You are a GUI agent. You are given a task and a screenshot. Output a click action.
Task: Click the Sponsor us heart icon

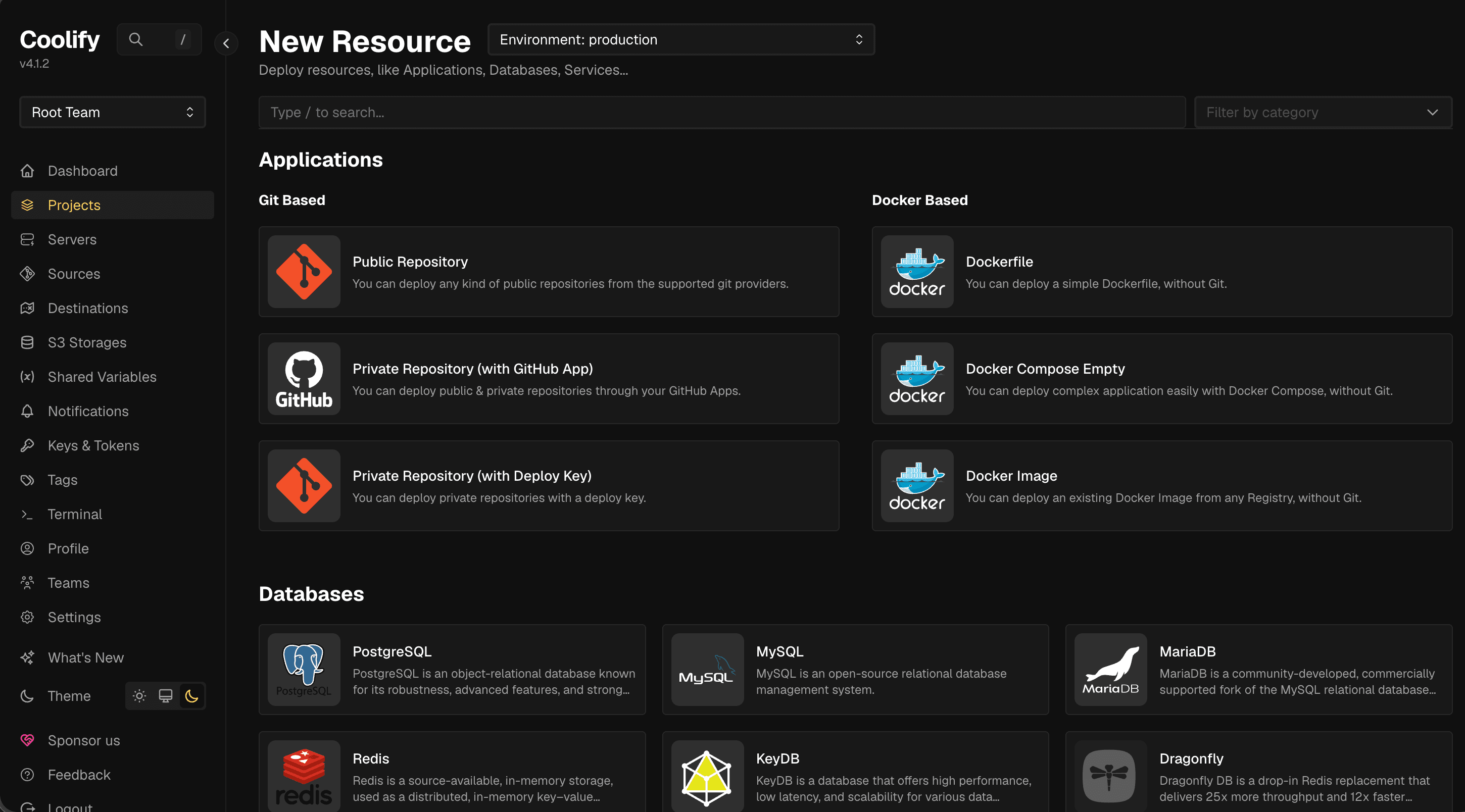pyautogui.click(x=27, y=740)
